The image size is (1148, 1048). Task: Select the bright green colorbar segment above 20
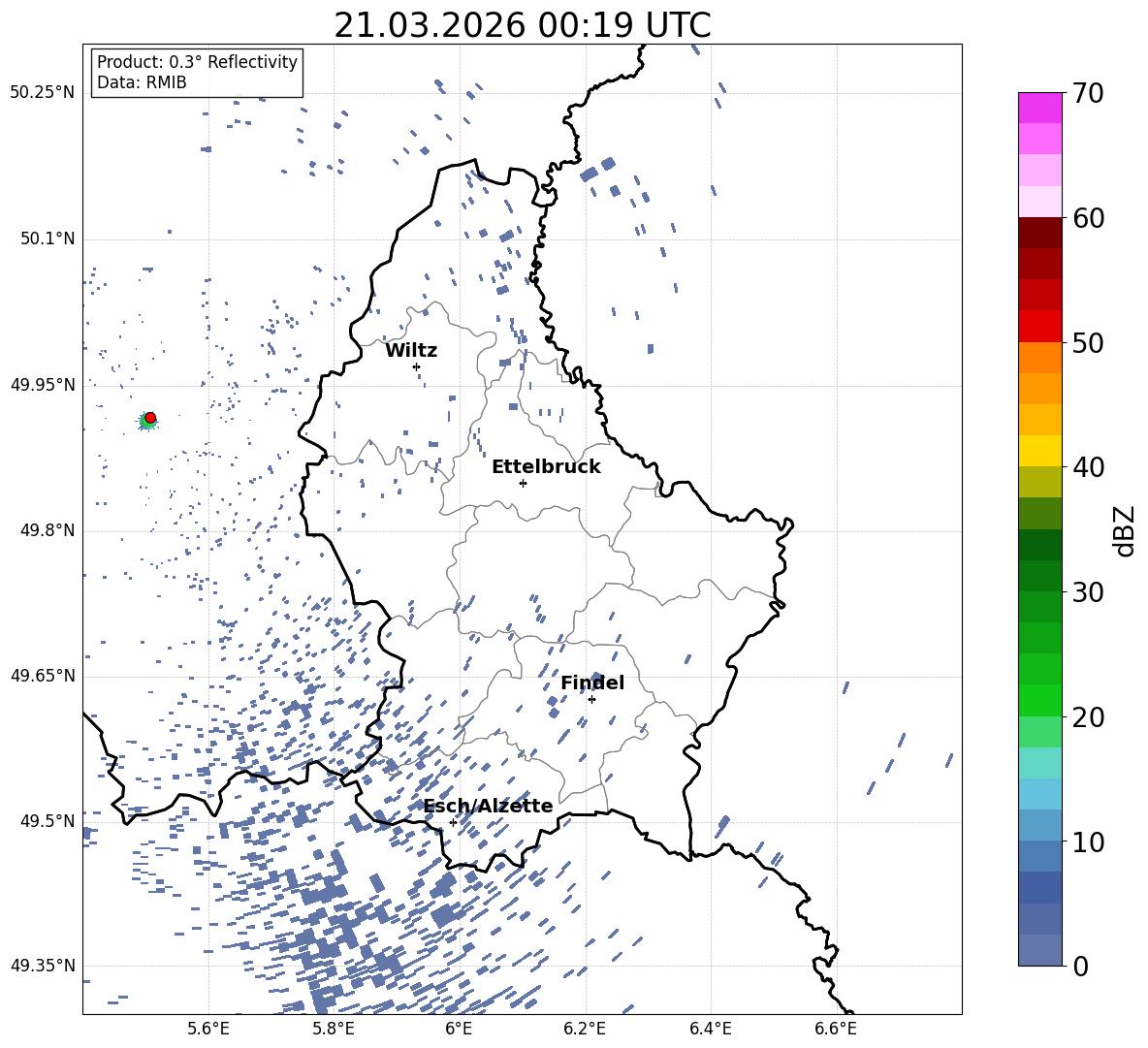point(1040,700)
